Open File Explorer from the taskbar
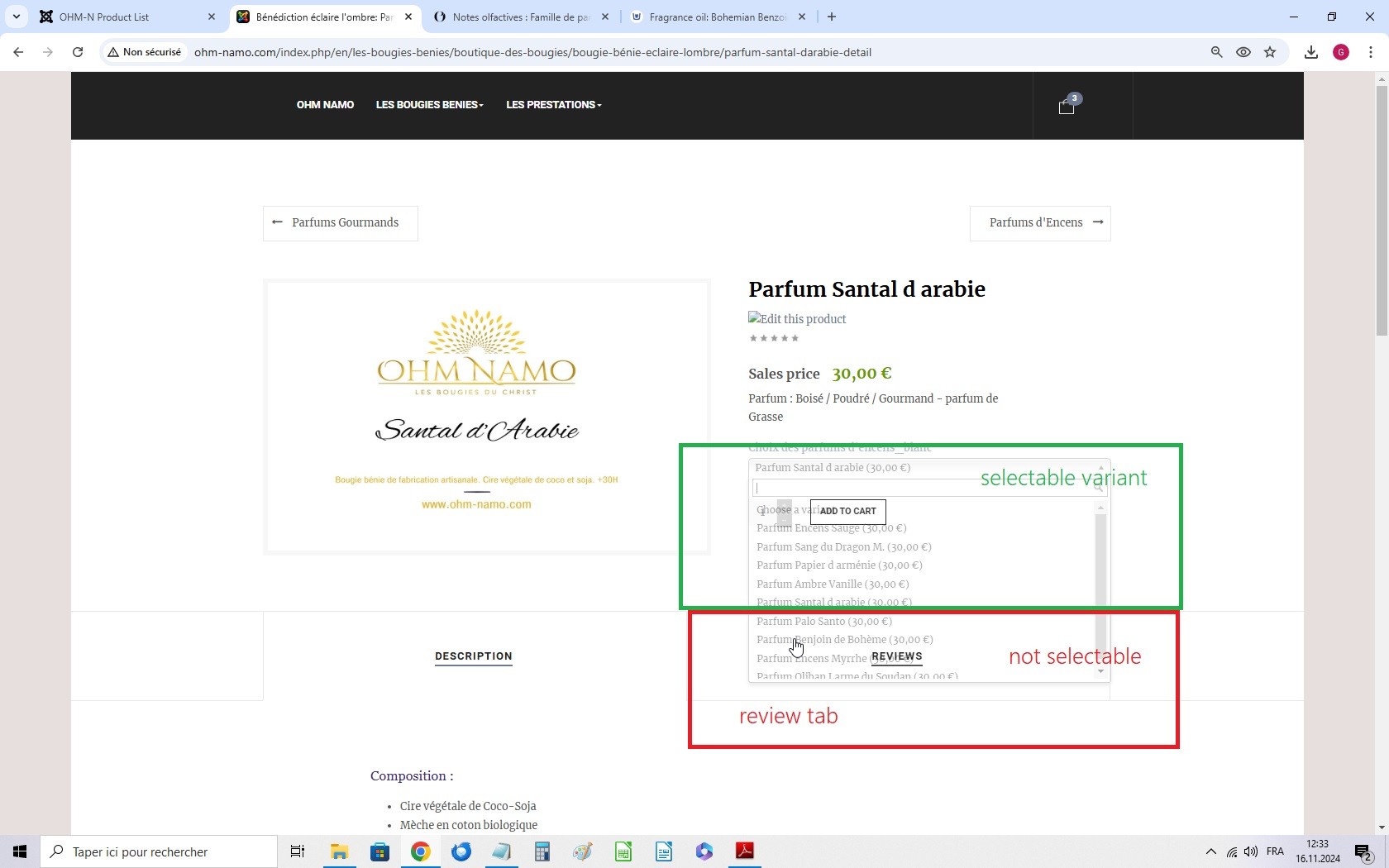1389x868 pixels. 339,851
